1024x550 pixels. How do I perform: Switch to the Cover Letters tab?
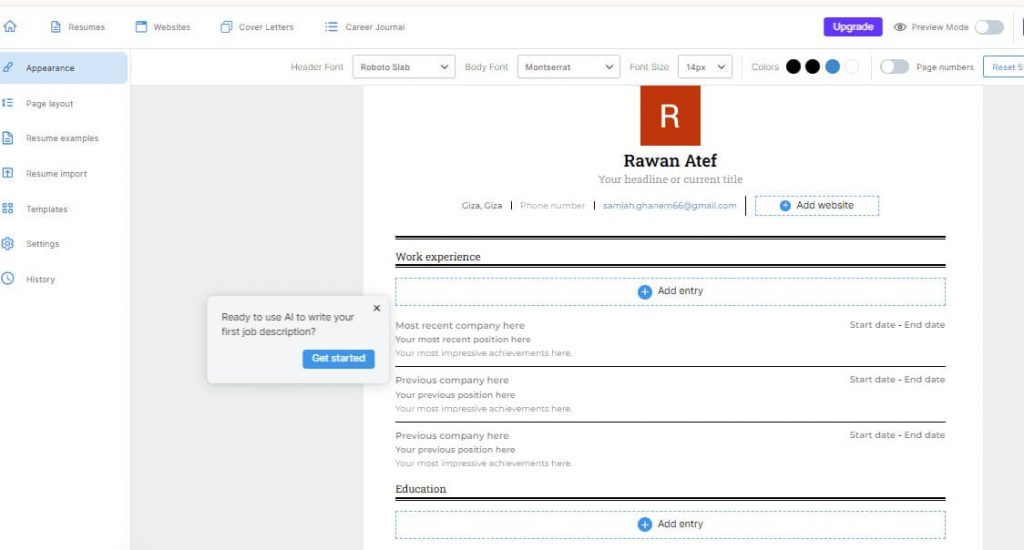pyautogui.click(x=257, y=27)
